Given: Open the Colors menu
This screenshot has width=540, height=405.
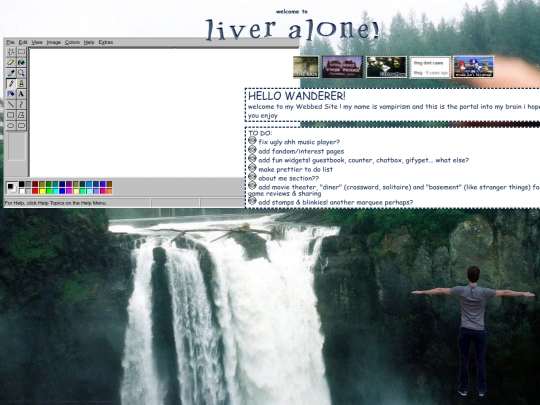Looking at the screenshot, I should [x=72, y=42].
